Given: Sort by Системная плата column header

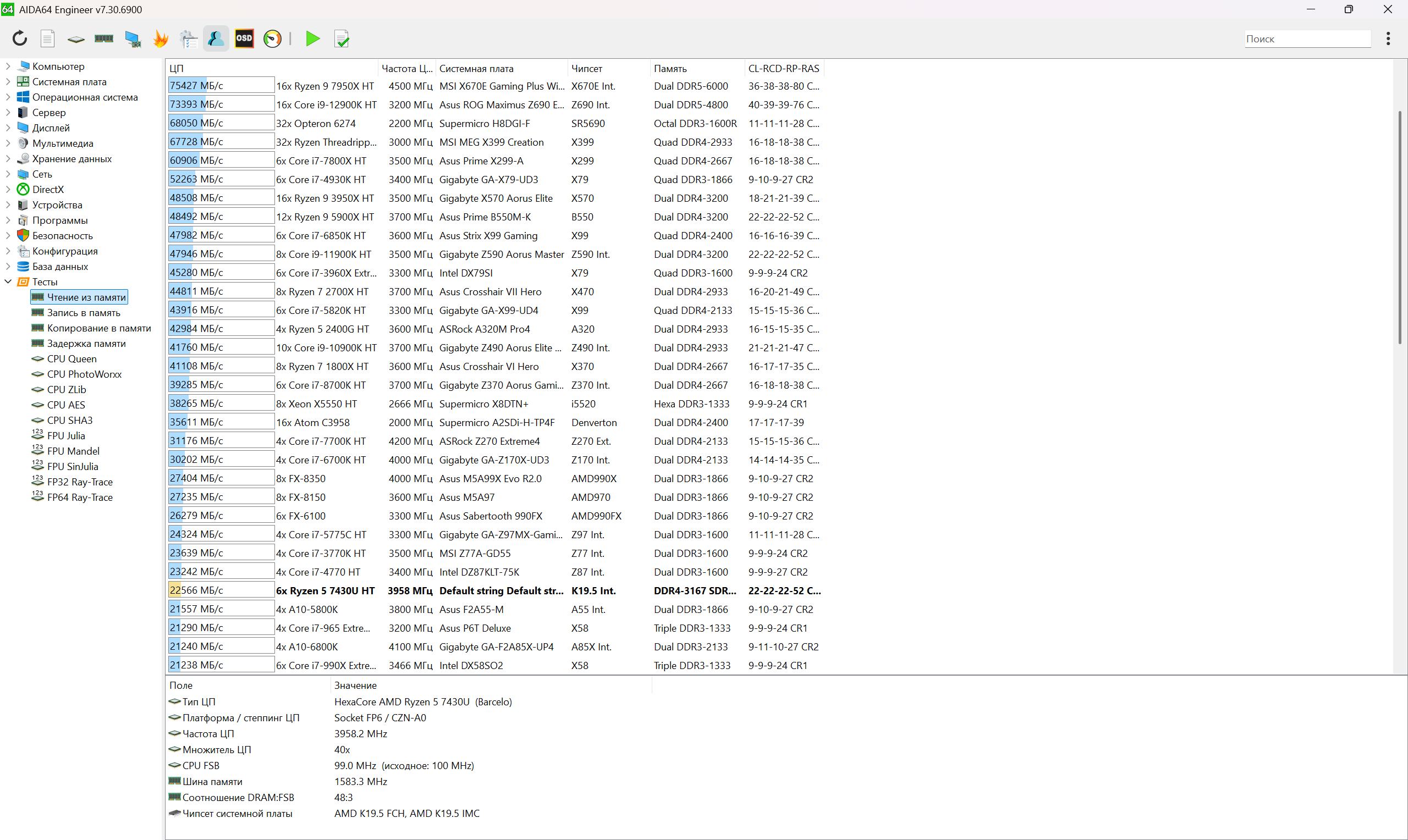Looking at the screenshot, I should [x=502, y=69].
